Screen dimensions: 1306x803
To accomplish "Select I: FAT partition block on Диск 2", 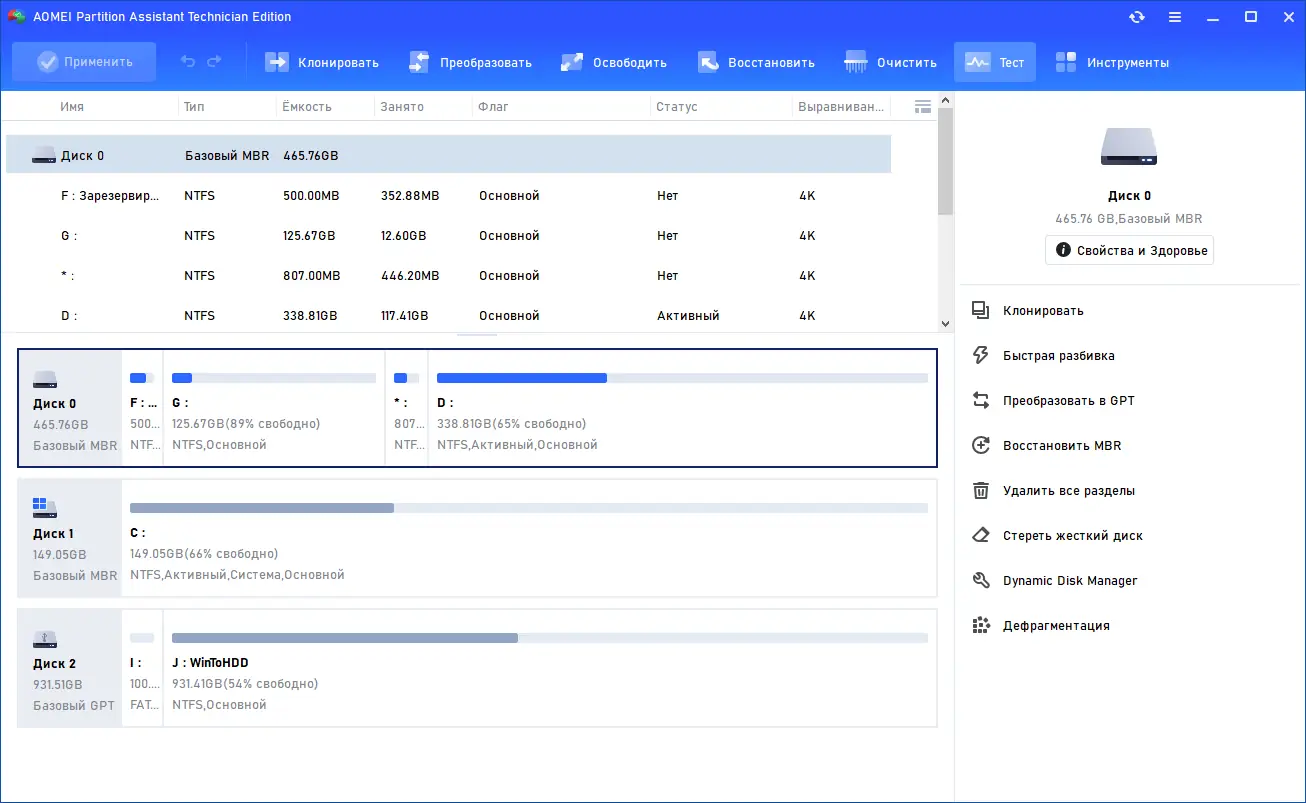I will pos(142,668).
